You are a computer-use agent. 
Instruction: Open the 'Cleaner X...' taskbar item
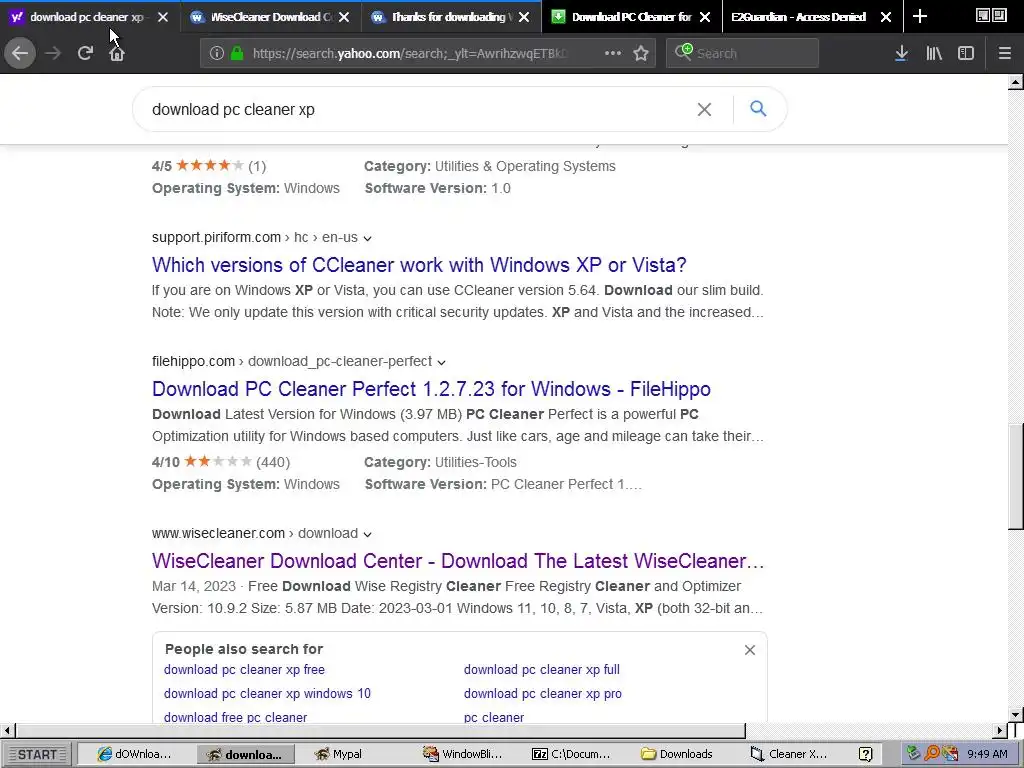tap(788, 754)
